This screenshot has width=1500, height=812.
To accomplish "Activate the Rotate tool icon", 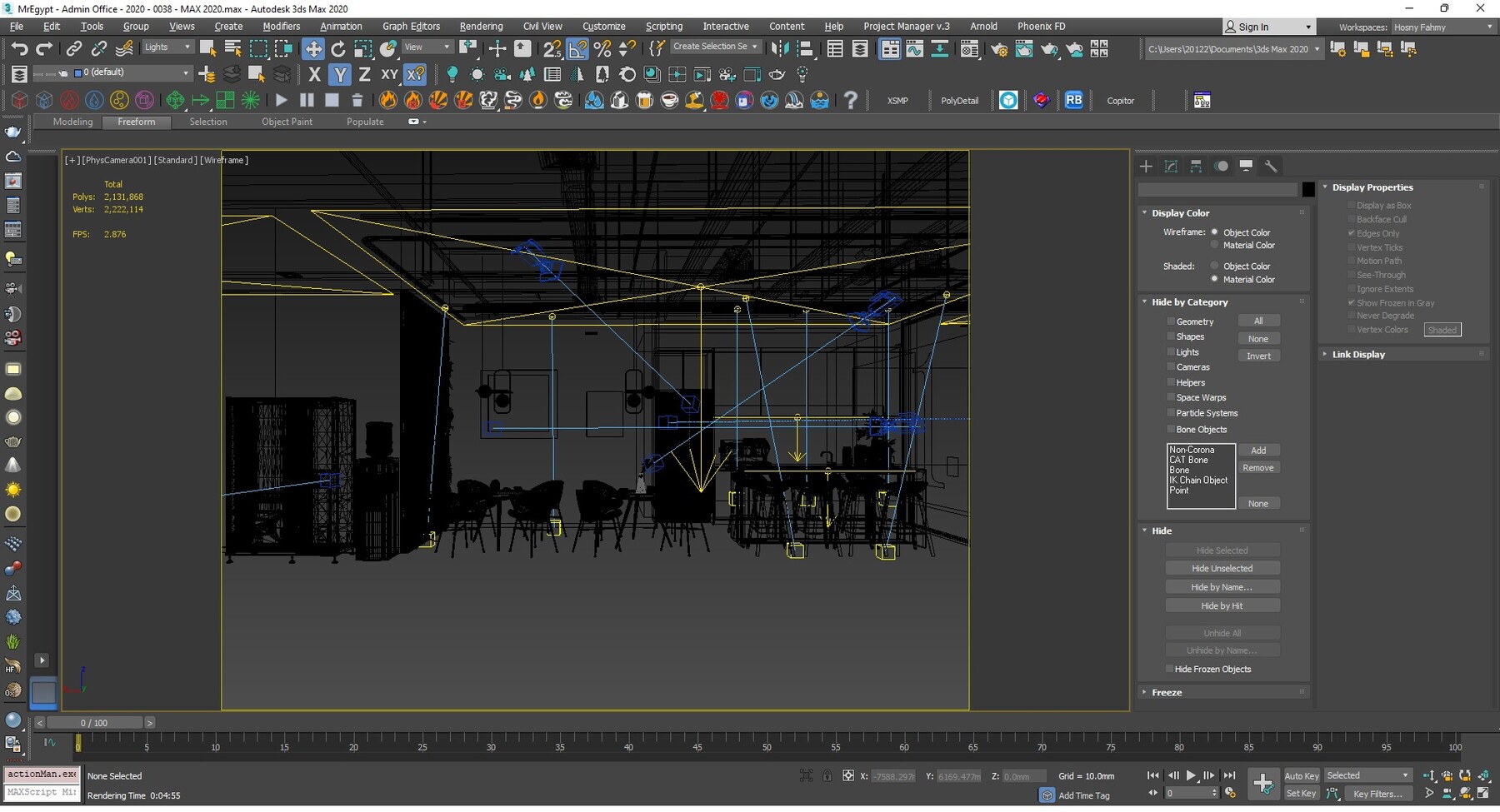I will [x=338, y=49].
